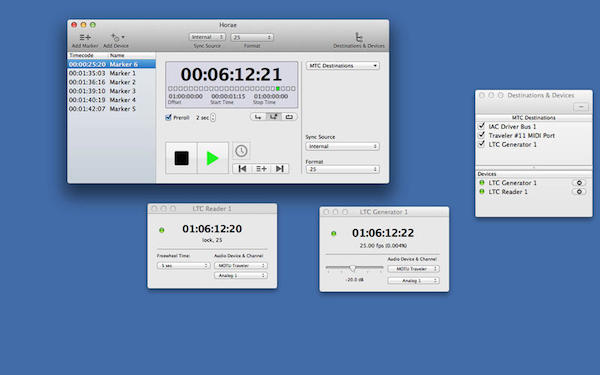Open the Freewheel Time dropdown in LTC Reader 1
Screen dimensions: 600x375
183,266
